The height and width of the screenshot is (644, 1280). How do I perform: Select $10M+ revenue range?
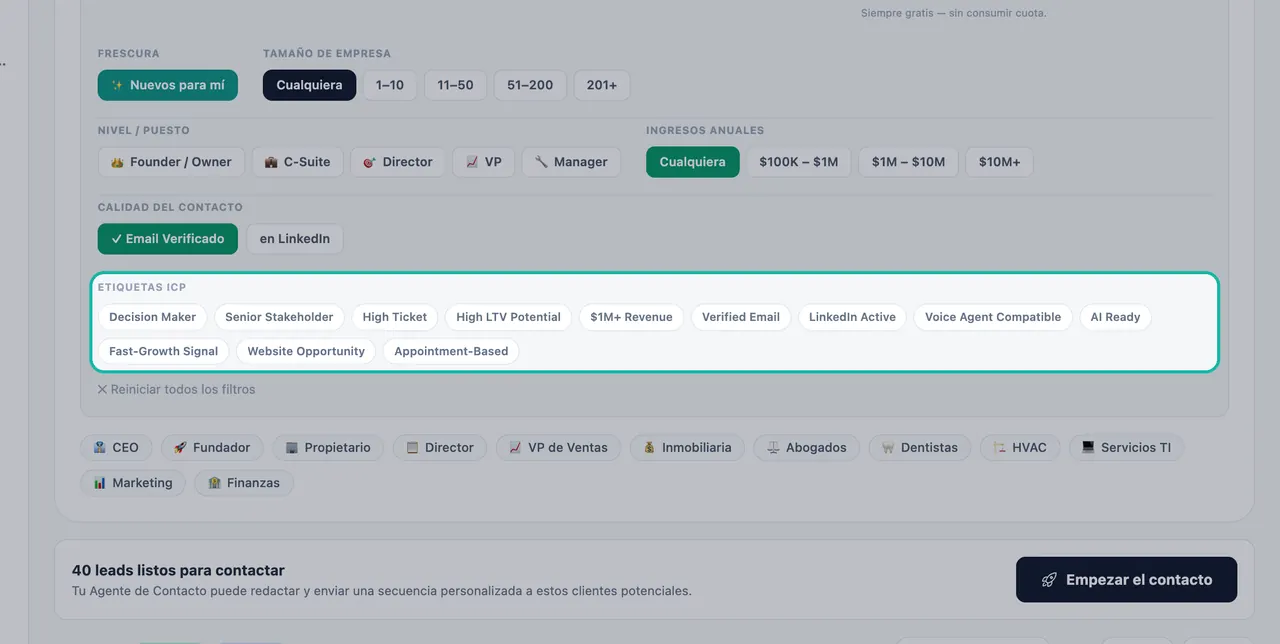[x=999, y=162]
